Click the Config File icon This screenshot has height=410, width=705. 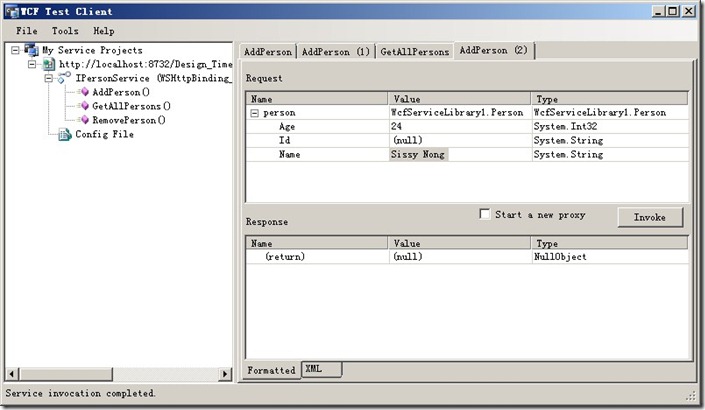tap(65, 134)
